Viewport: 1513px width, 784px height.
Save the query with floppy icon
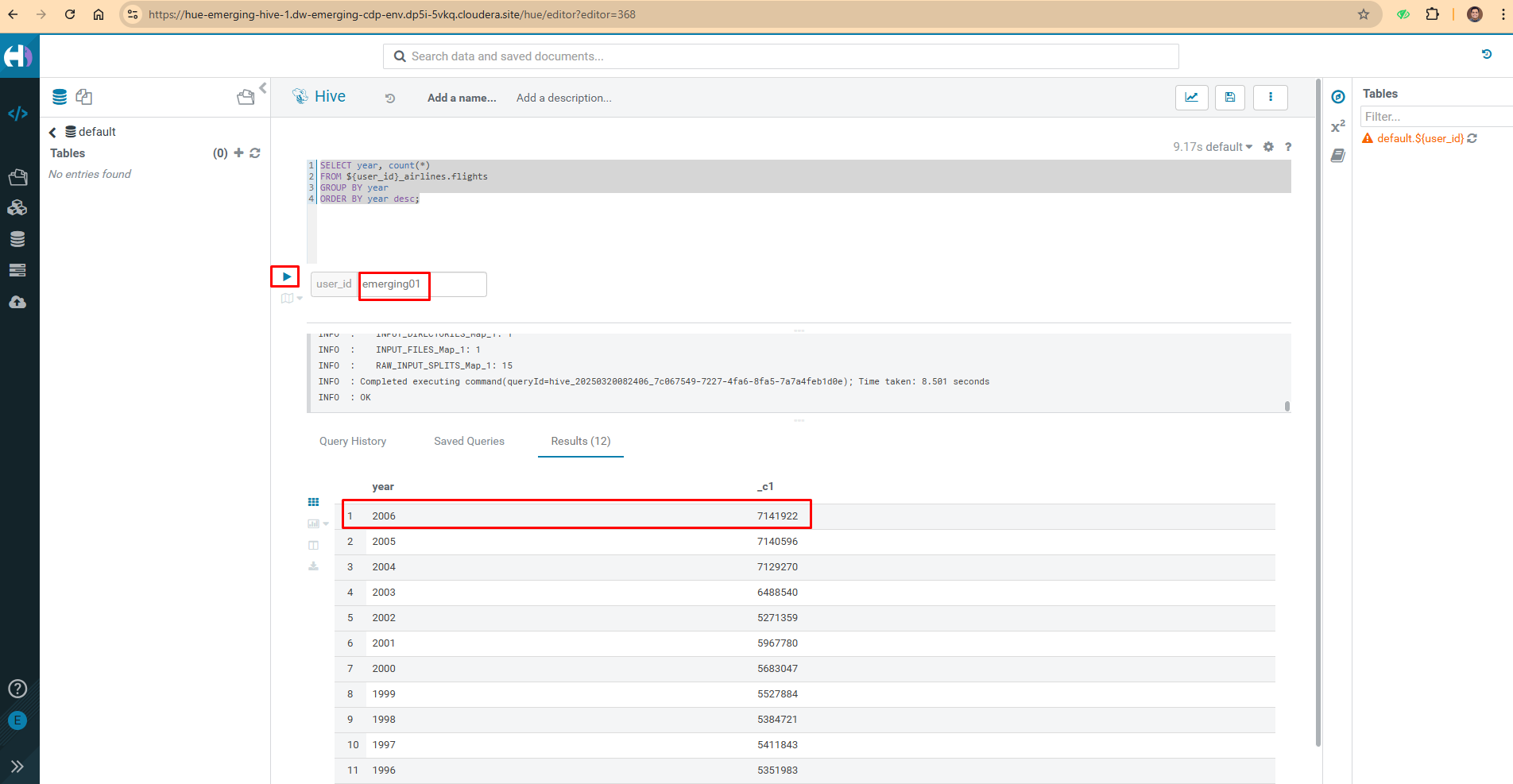click(1230, 97)
